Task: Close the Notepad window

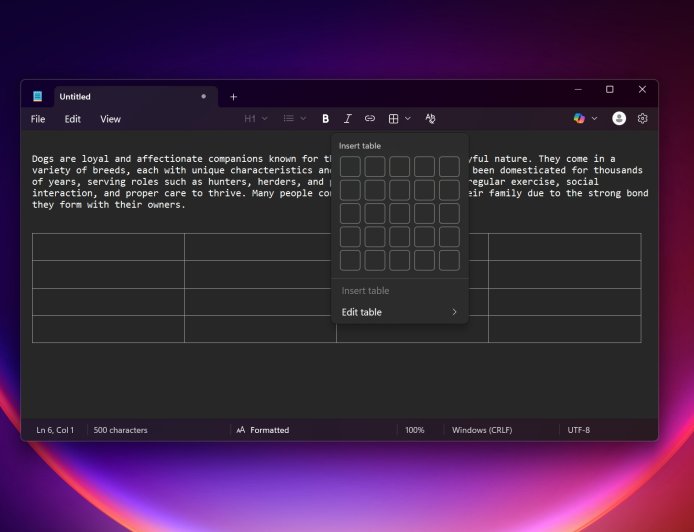Action: tap(642, 89)
